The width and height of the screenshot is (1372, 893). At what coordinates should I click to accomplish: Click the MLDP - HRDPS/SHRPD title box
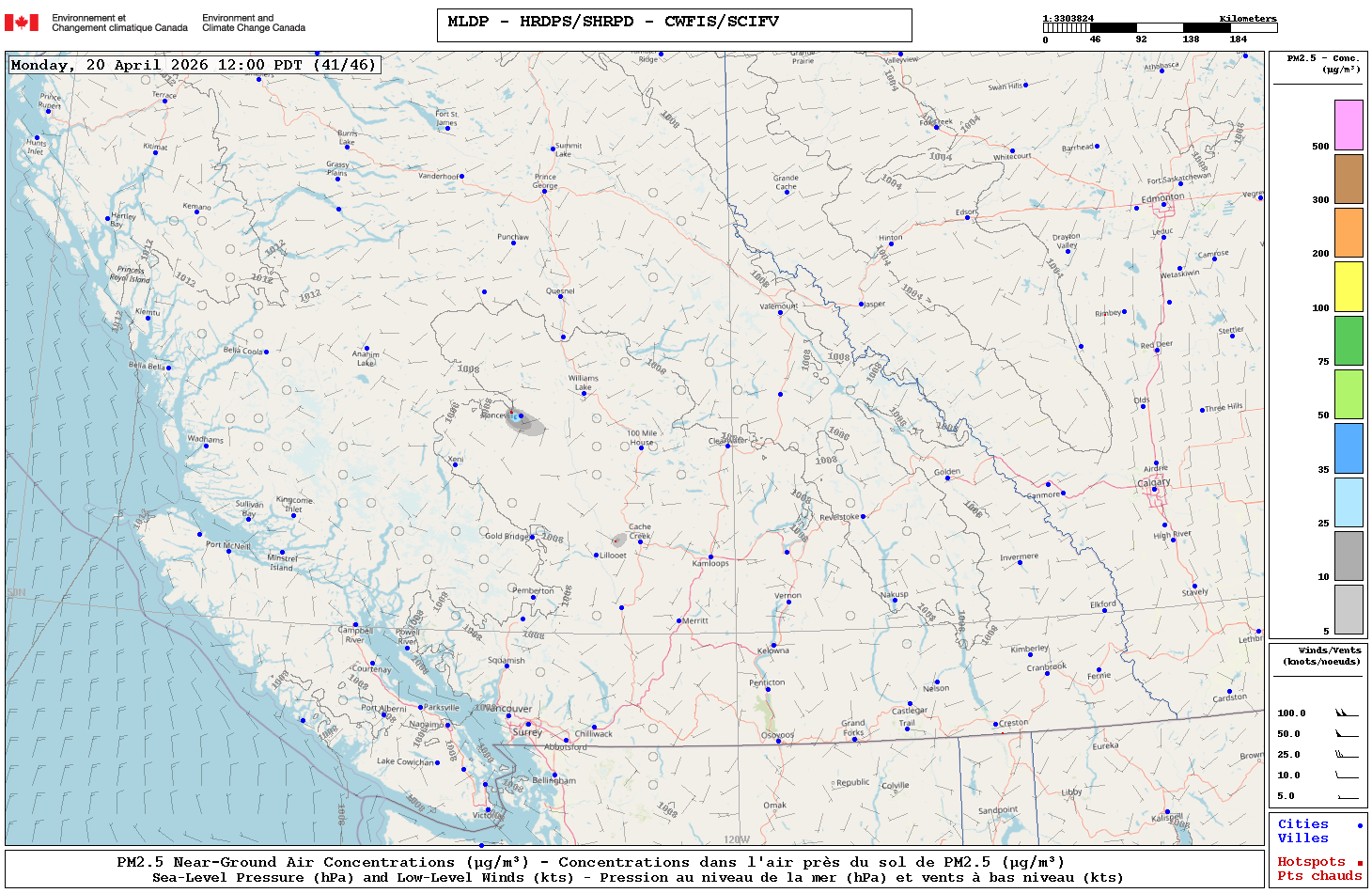[674, 25]
